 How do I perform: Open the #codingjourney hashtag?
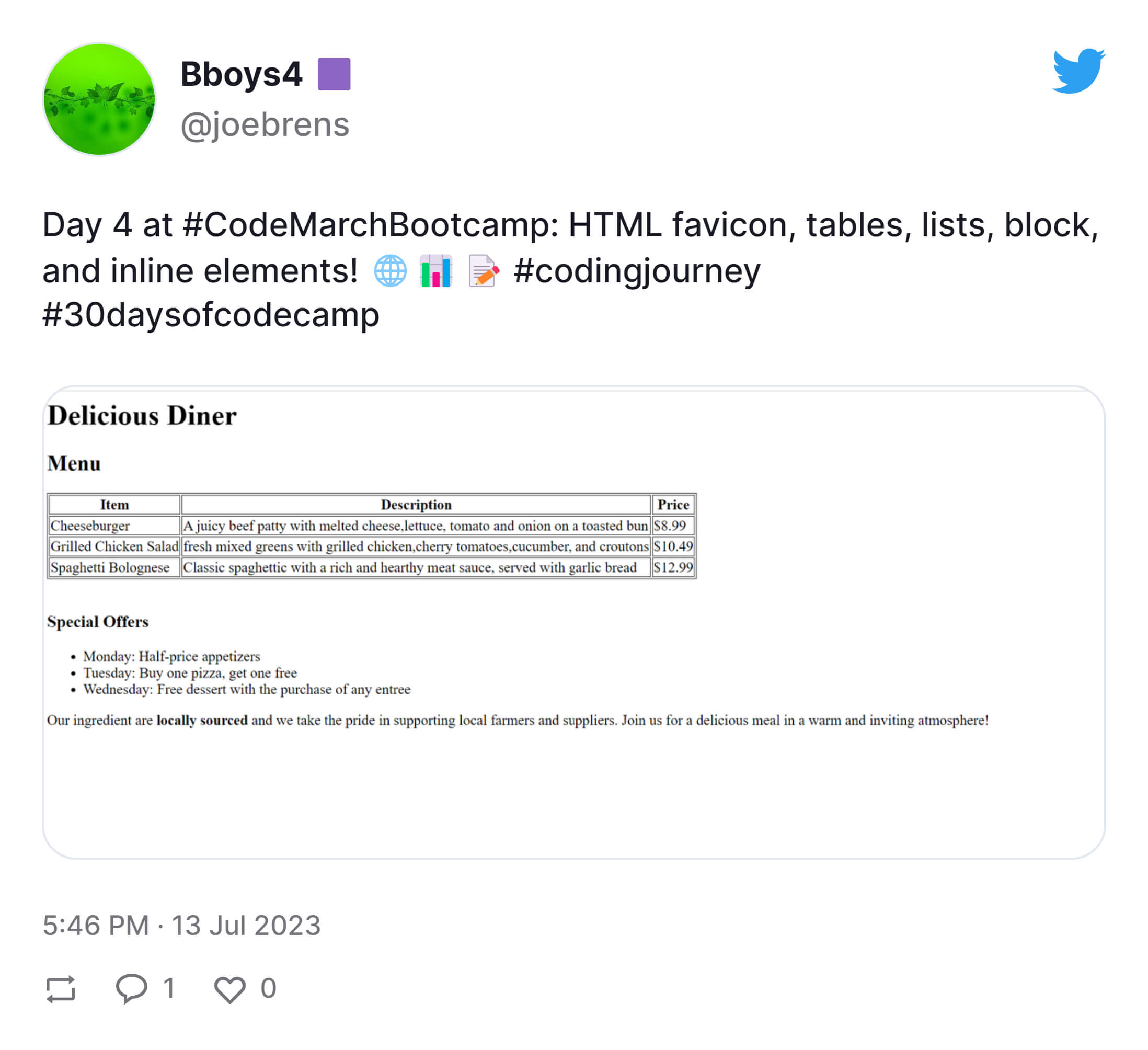pyautogui.click(x=637, y=271)
